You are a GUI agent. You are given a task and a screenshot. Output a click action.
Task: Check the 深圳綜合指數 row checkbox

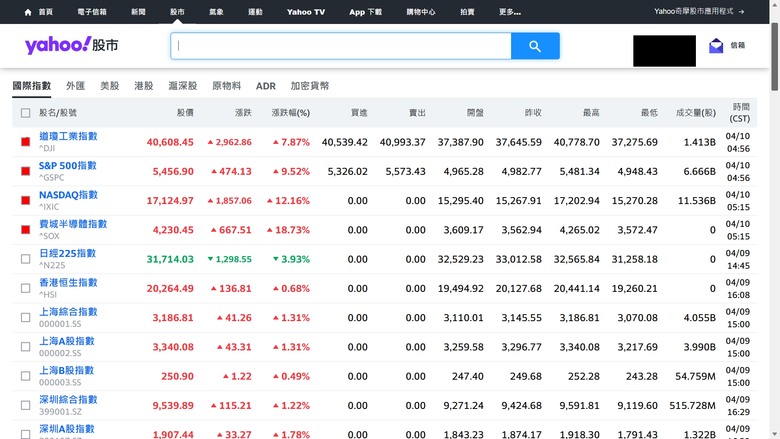pyautogui.click(x=25, y=405)
